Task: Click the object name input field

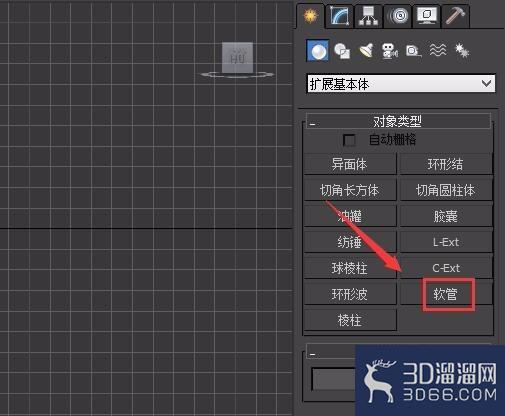Action: (x=333, y=379)
